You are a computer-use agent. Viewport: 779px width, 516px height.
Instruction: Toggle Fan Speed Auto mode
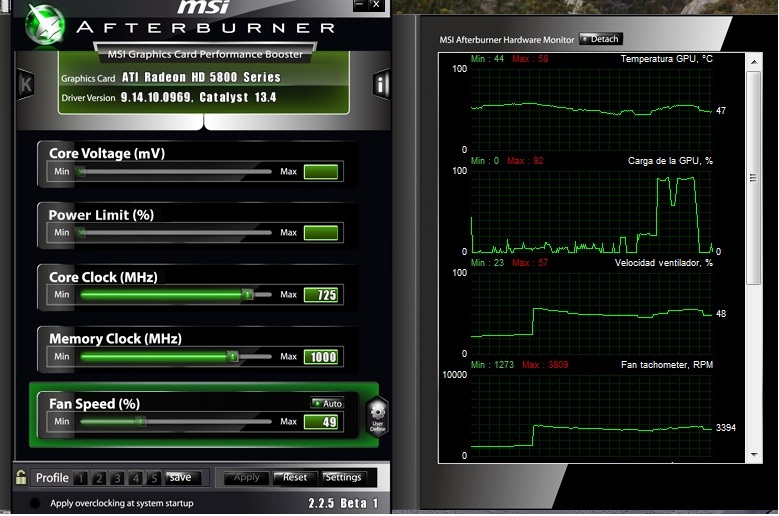(327, 403)
